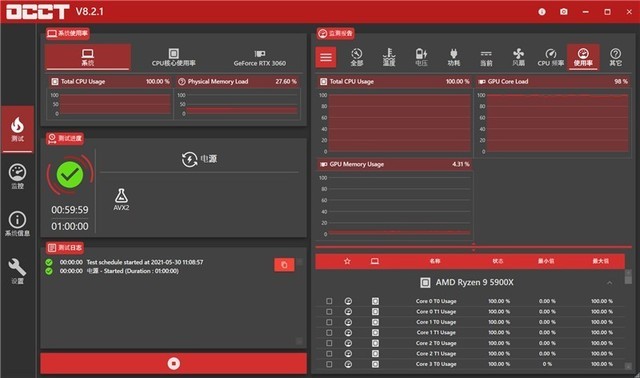Screen dimensions: 640x378
Task: Switch to the 电压 voltage tab
Action: point(421,57)
